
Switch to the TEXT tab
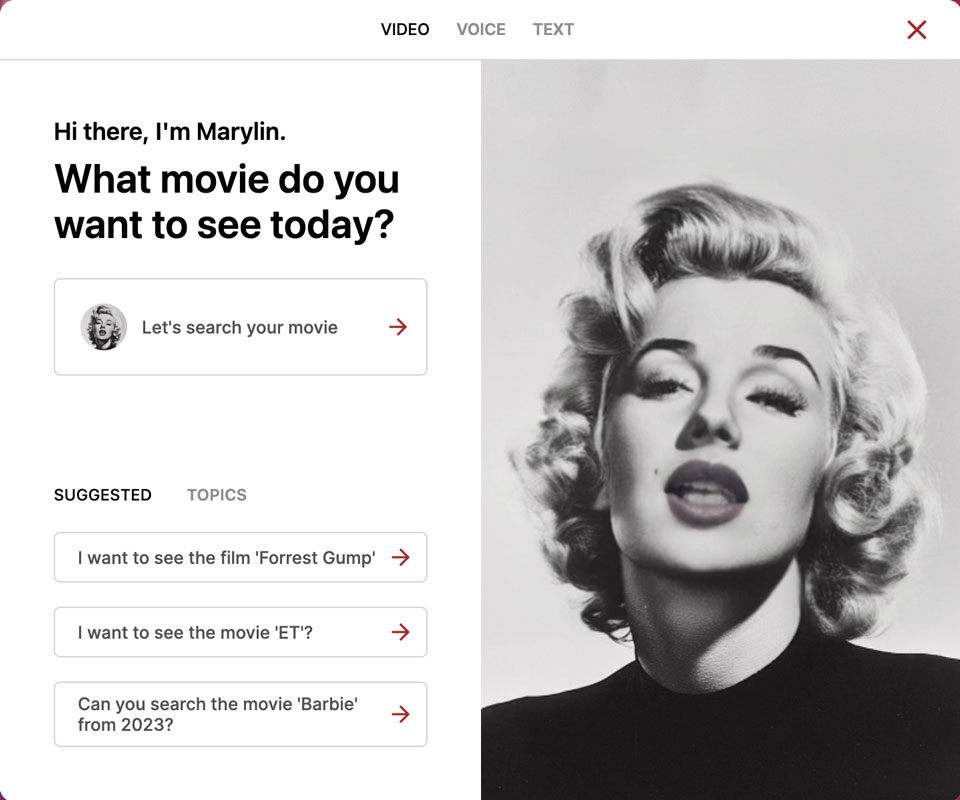553,29
